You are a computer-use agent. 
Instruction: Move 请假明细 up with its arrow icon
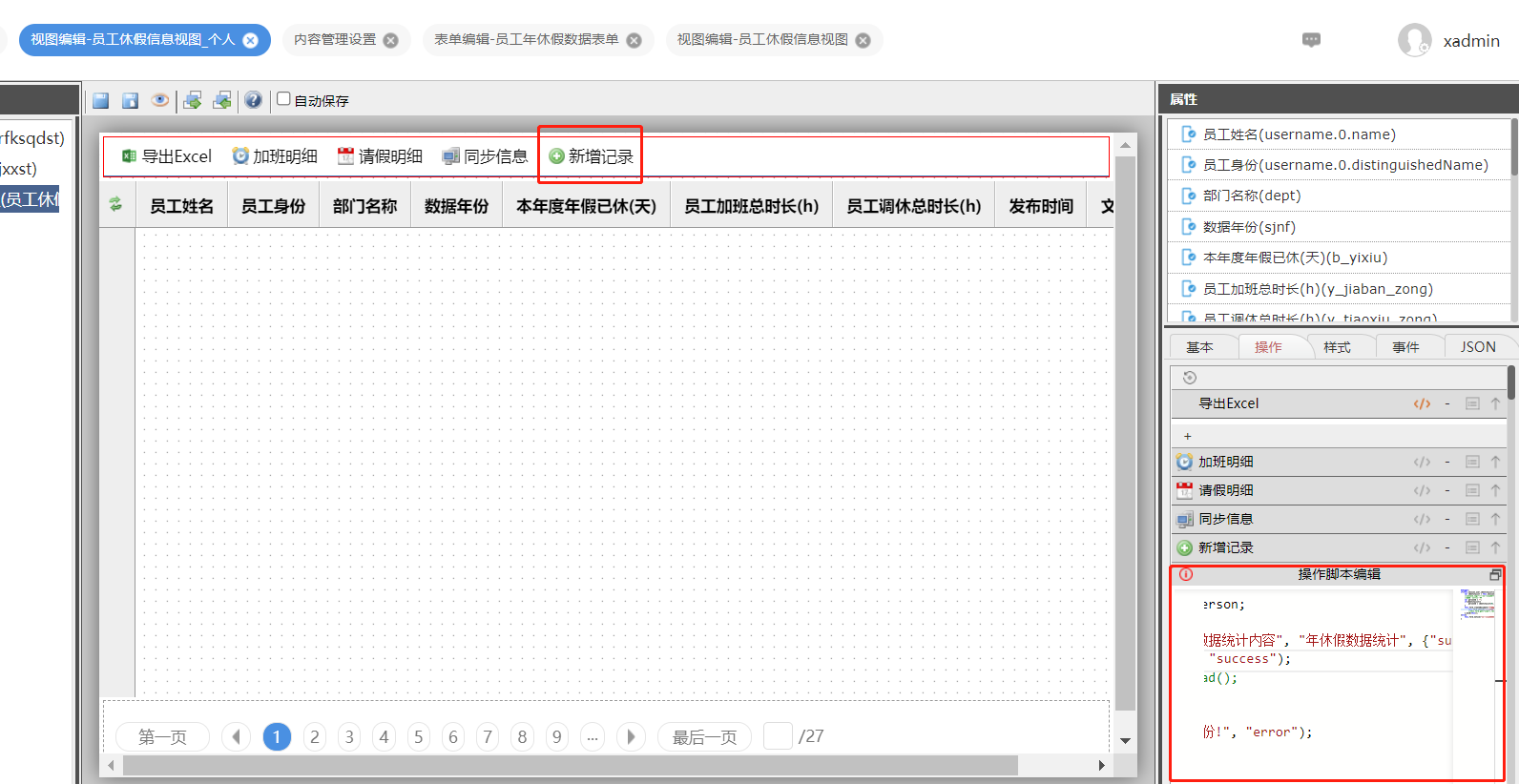point(1495,490)
